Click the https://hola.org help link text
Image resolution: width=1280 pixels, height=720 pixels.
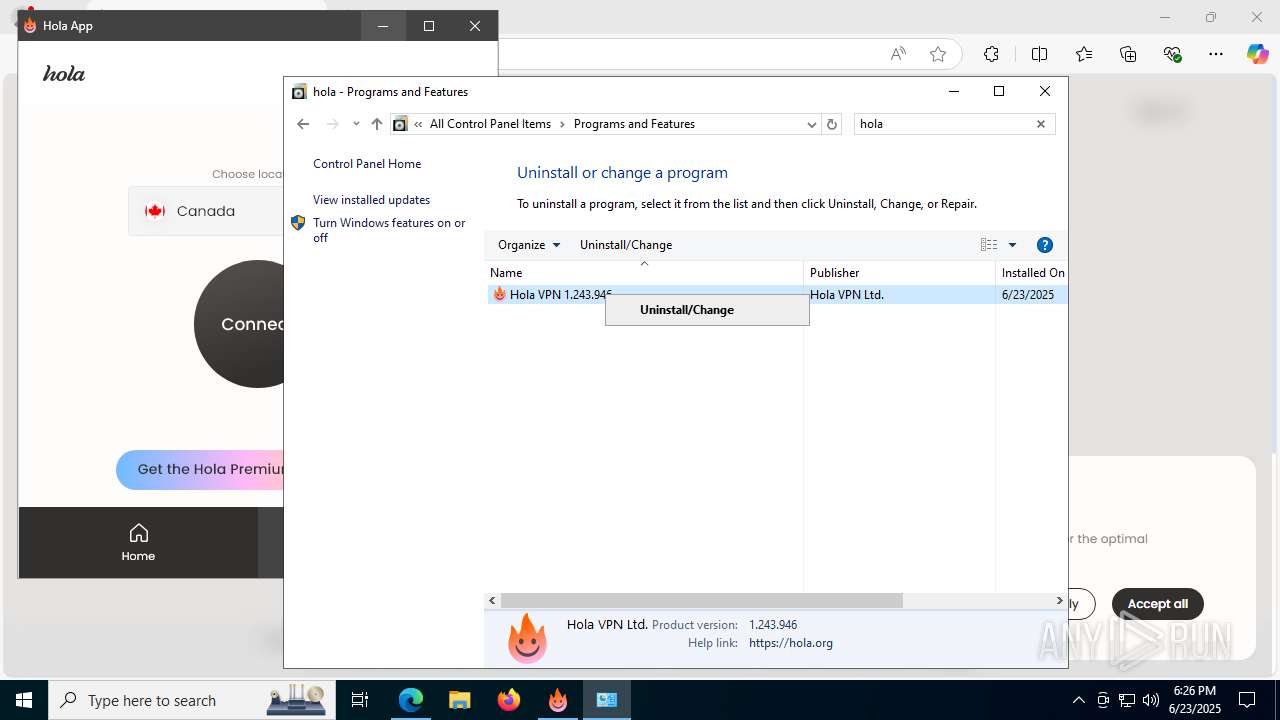pos(791,643)
